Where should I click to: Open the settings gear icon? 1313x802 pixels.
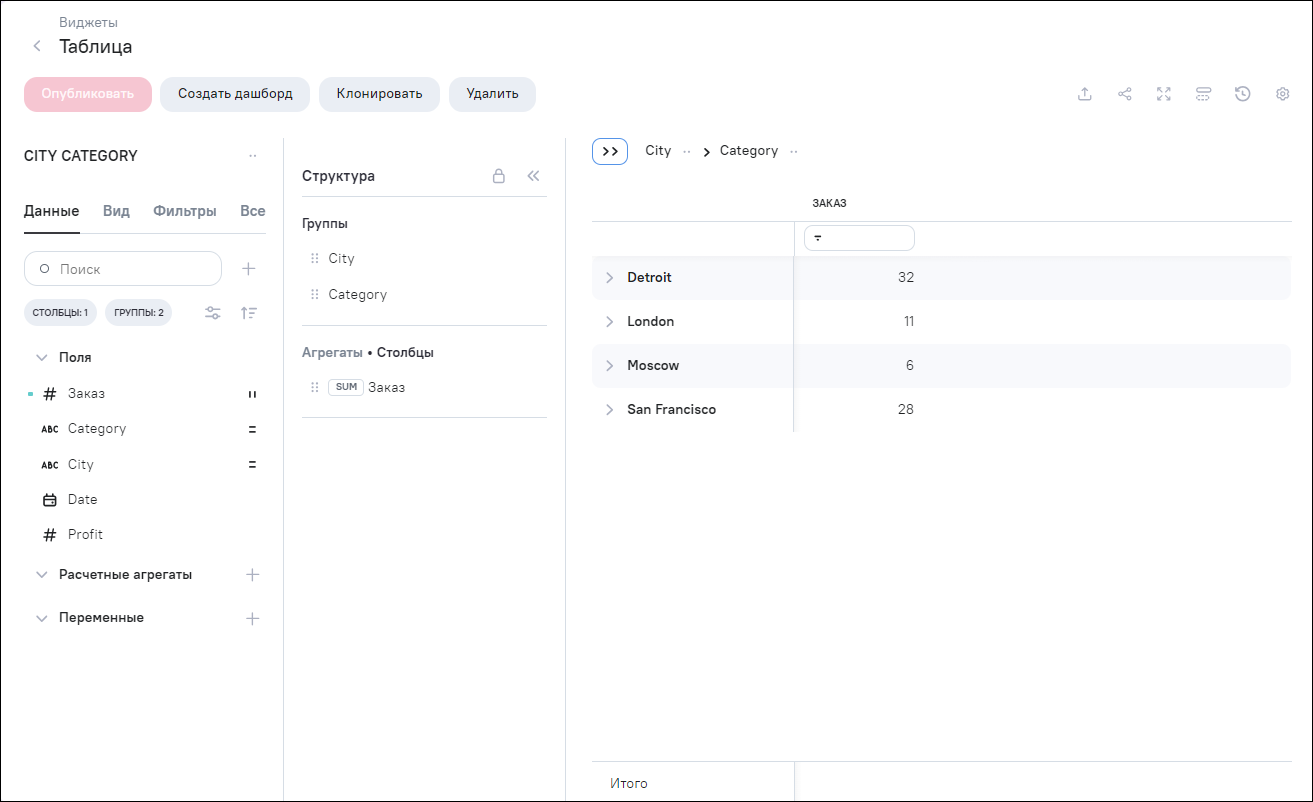tap(1283, 94)
